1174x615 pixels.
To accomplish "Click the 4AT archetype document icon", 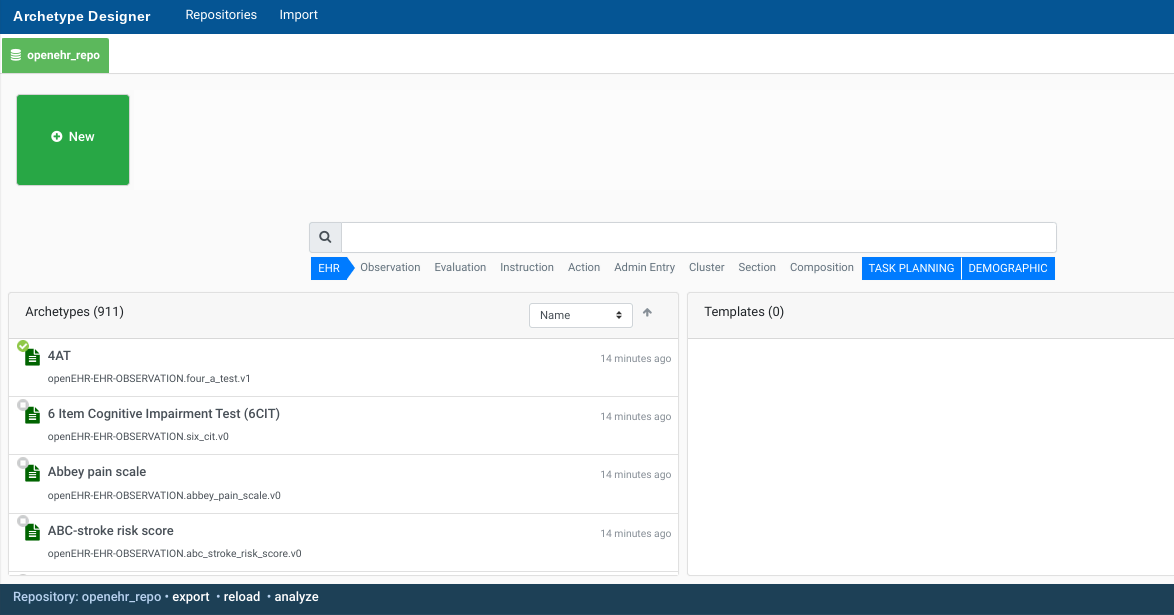I will click(32, 357).
